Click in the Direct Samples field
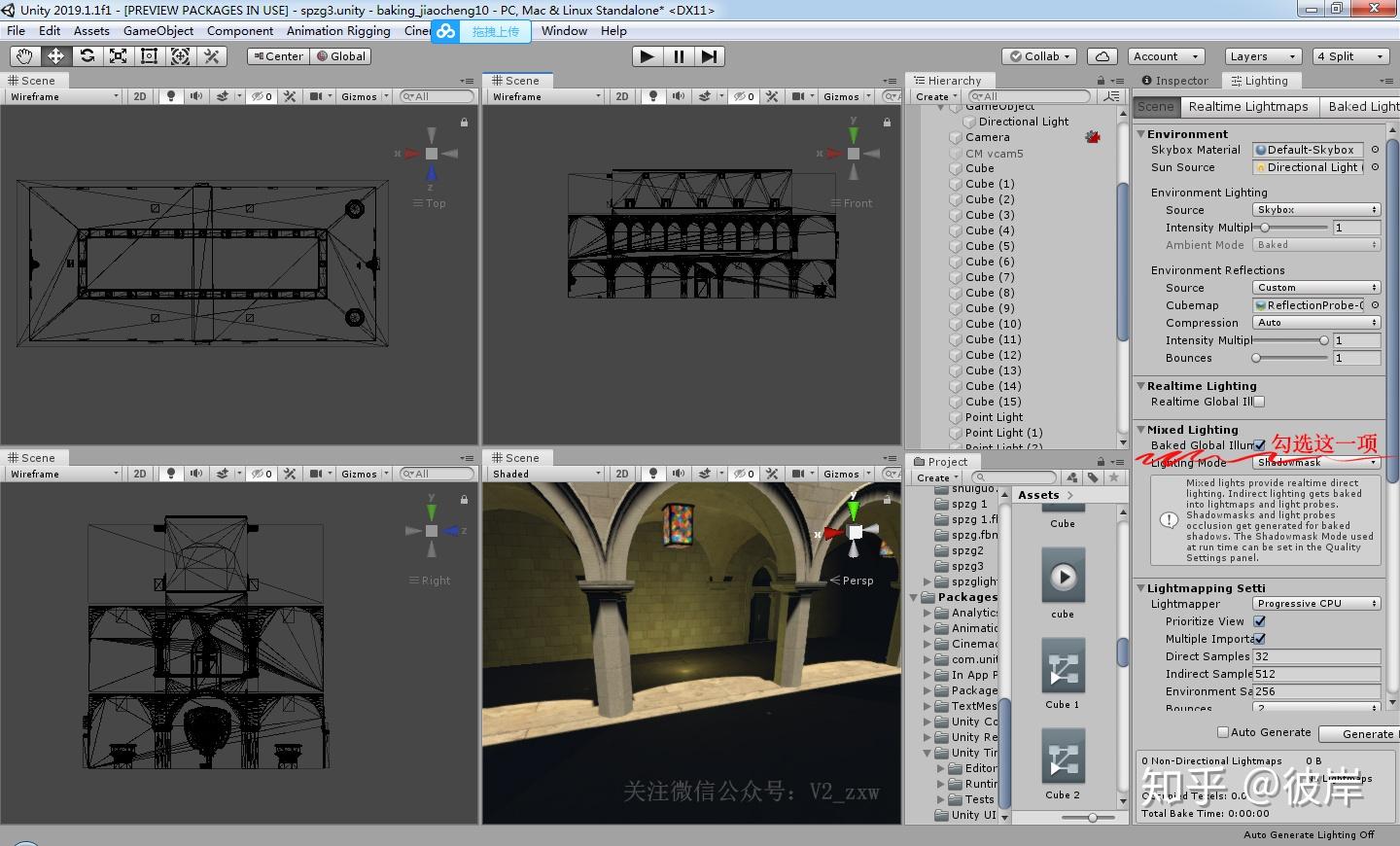The width and height of the screenshot is (1400, 846). (x=1316, y=656)
